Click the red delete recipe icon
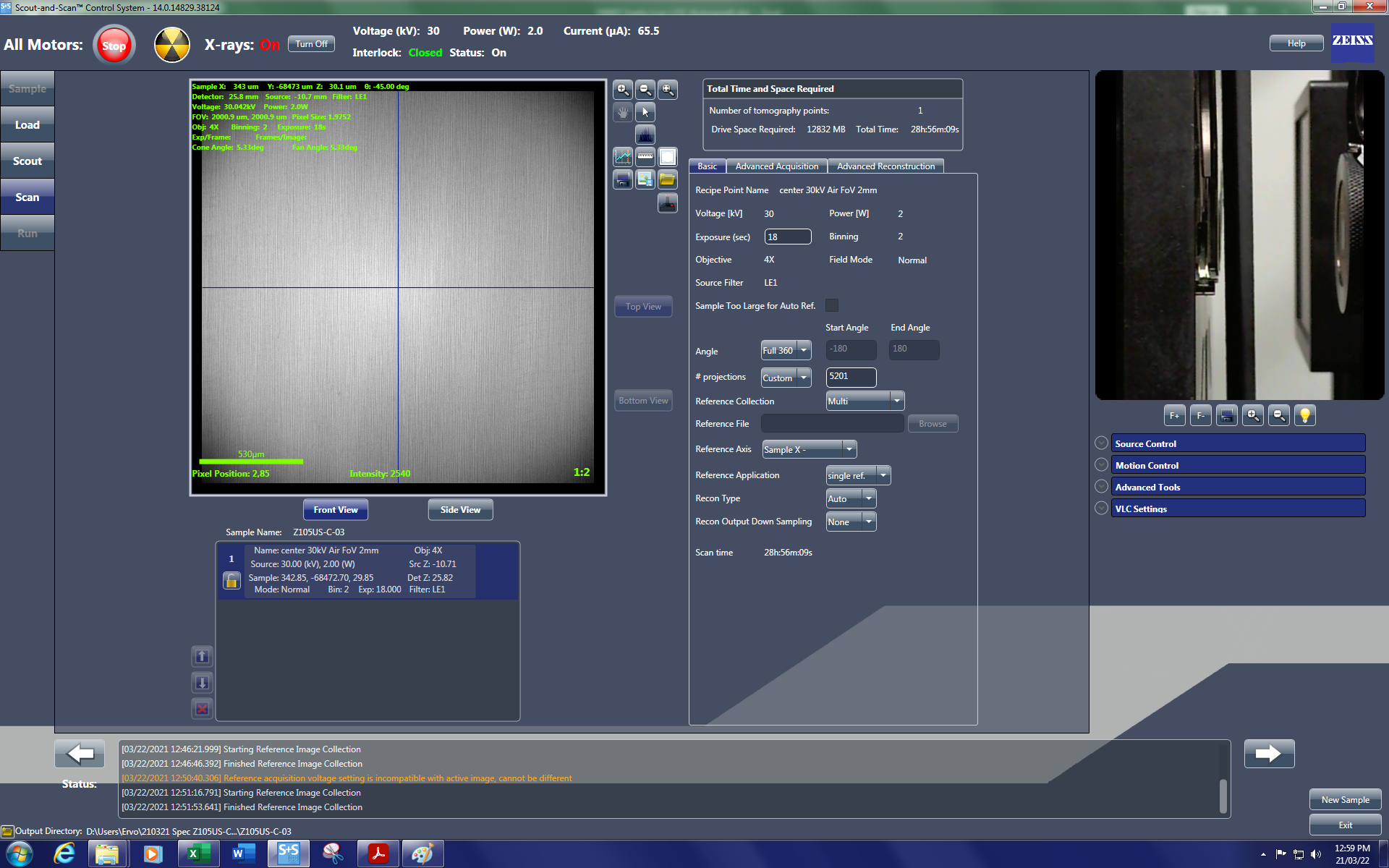Viewport: 1389px width, 868px height. point(202,709)
